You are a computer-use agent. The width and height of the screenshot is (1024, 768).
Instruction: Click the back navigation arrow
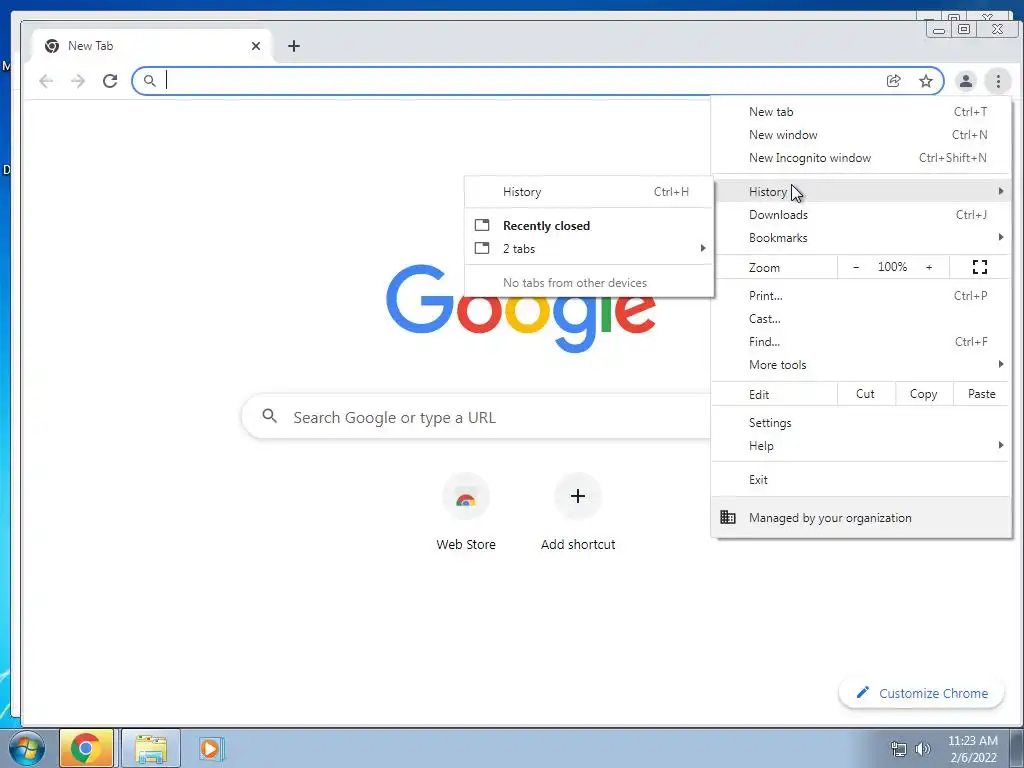(46, 81)
